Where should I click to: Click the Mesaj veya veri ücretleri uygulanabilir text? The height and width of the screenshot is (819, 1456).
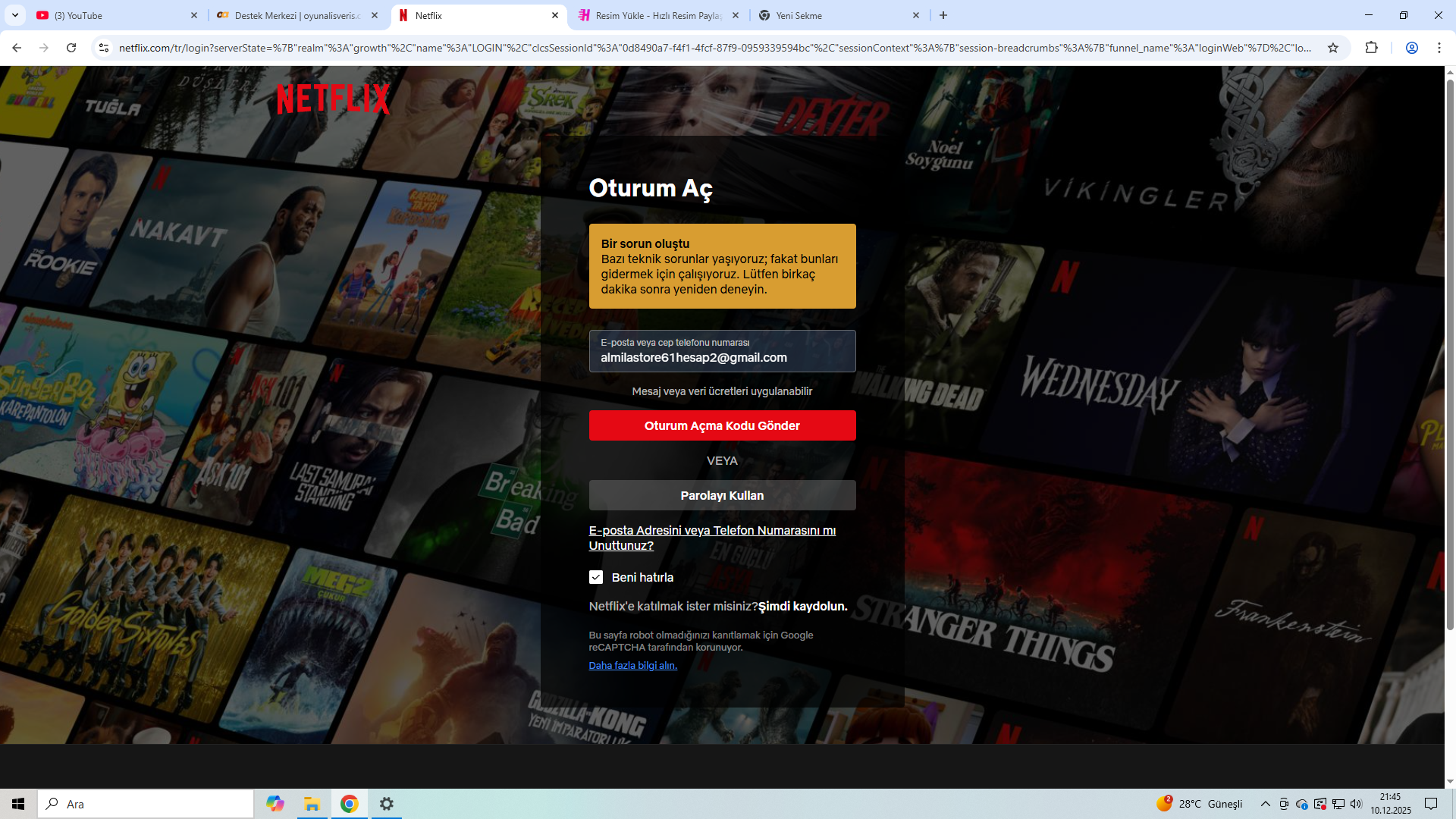point(722,391)
